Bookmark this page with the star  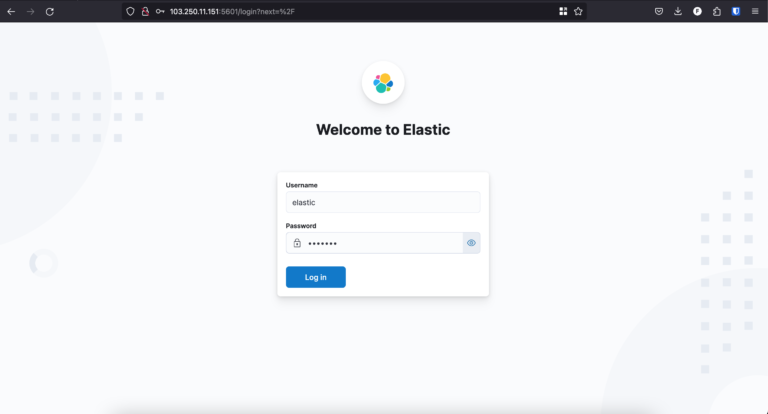point(578,11)
